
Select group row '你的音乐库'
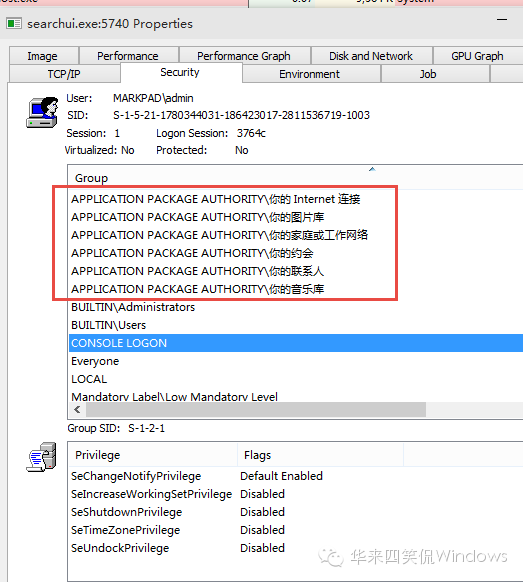click(x=296, y=289)
